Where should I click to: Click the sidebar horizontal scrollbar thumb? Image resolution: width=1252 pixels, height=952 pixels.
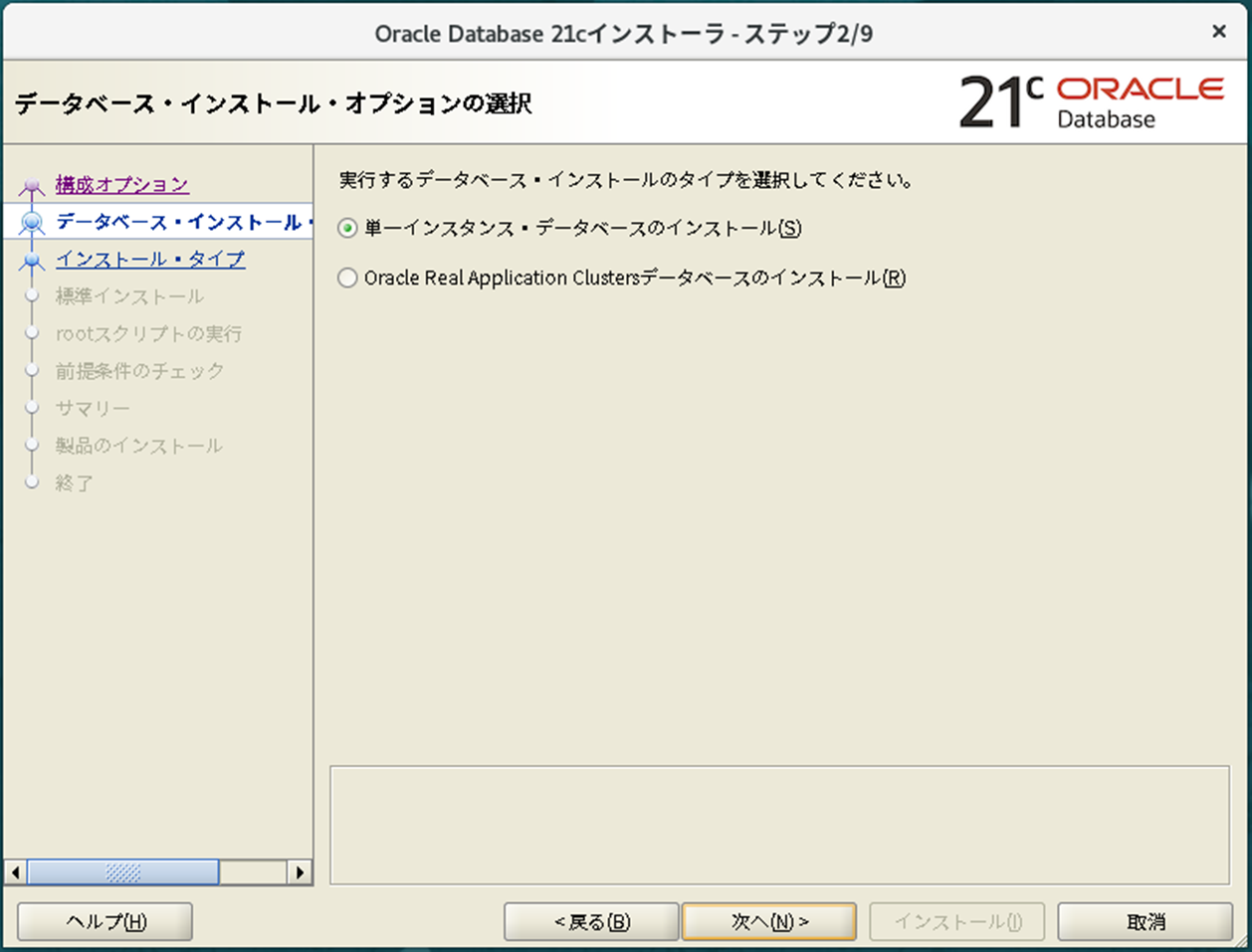[x=123, y=872]
